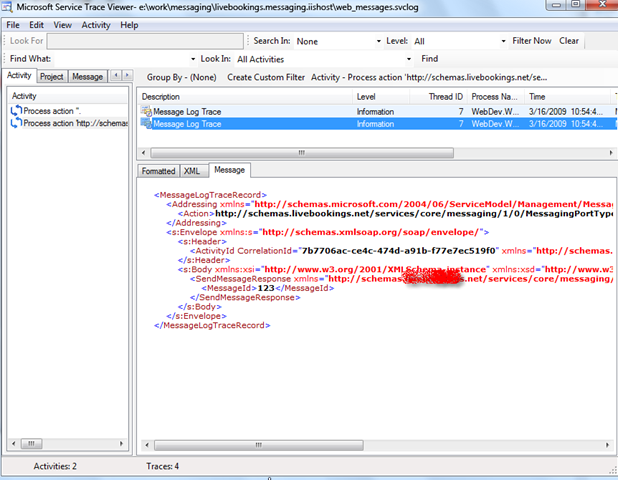Open the Search In dropdown
618x480 pixels.
coord(376,41)
